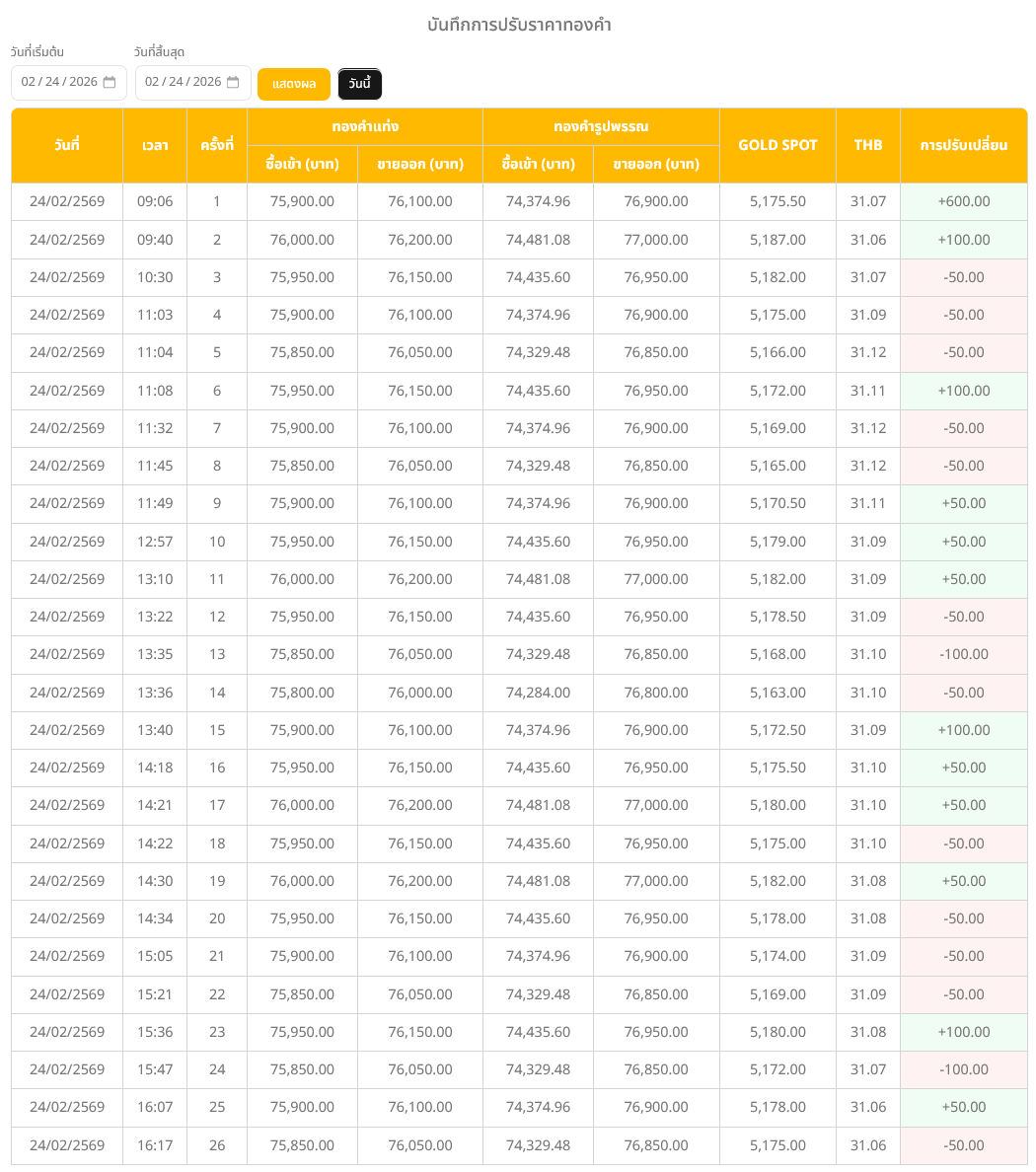Click the +600.00 change cell

coord(963,201)
